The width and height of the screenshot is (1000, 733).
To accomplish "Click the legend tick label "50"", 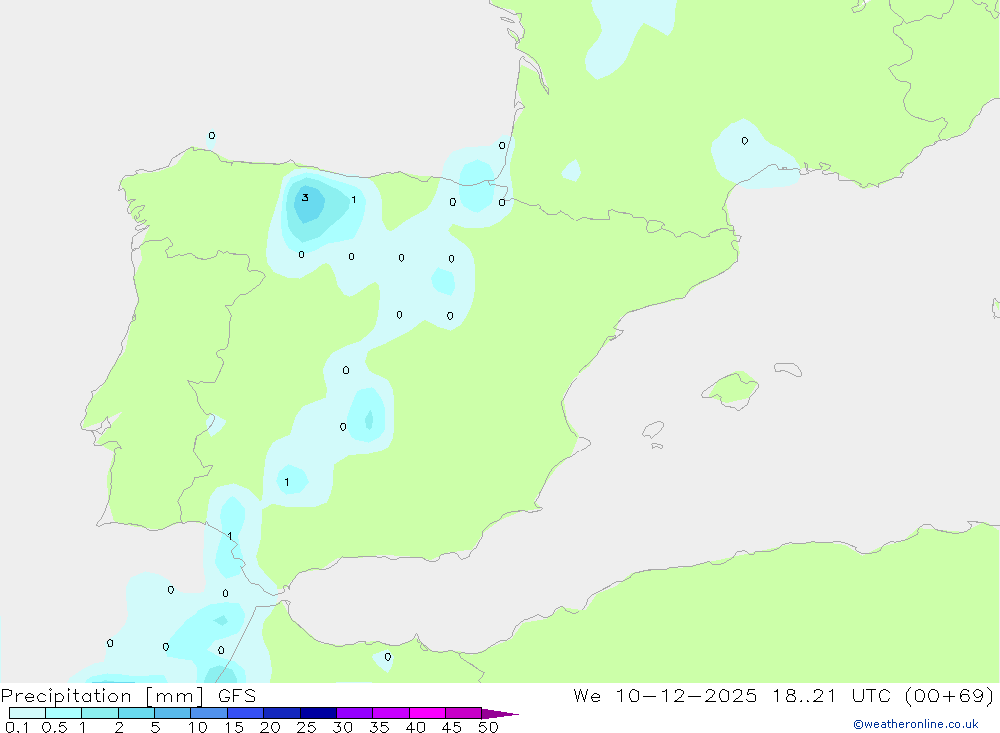I will (488, 727).
